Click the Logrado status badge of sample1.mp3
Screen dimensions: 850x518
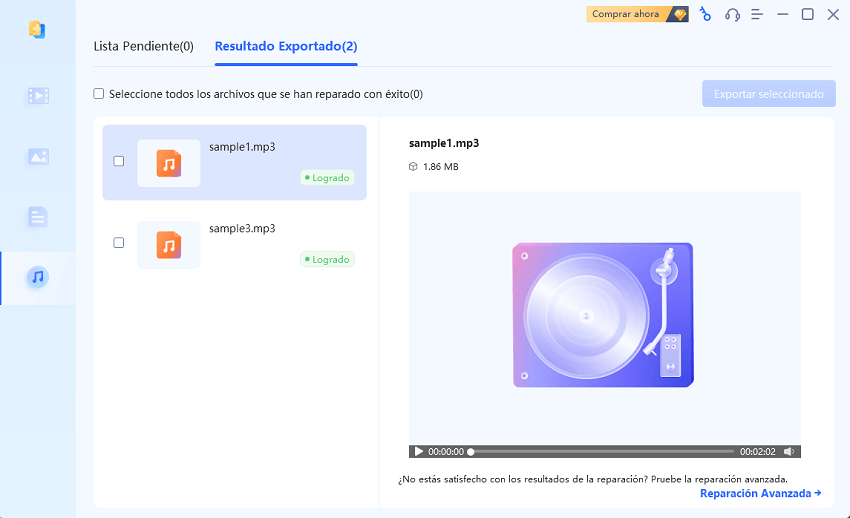327,178
